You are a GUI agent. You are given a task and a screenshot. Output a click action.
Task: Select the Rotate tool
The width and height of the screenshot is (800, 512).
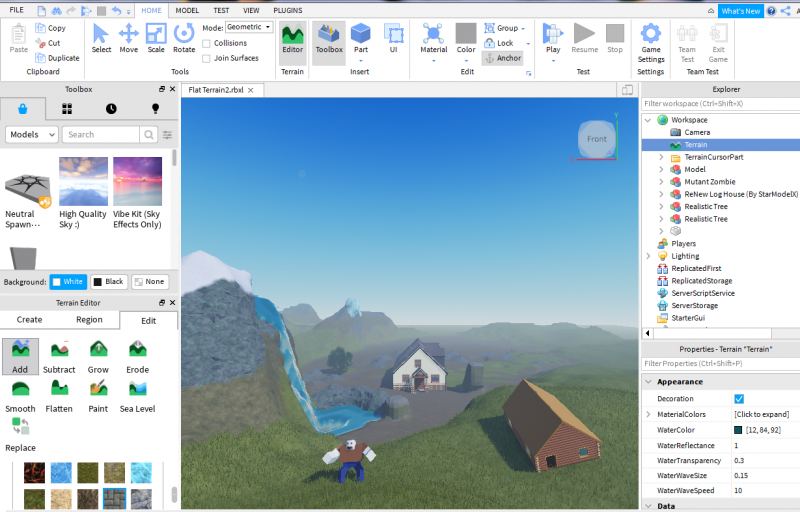click(x=184, y=36)
